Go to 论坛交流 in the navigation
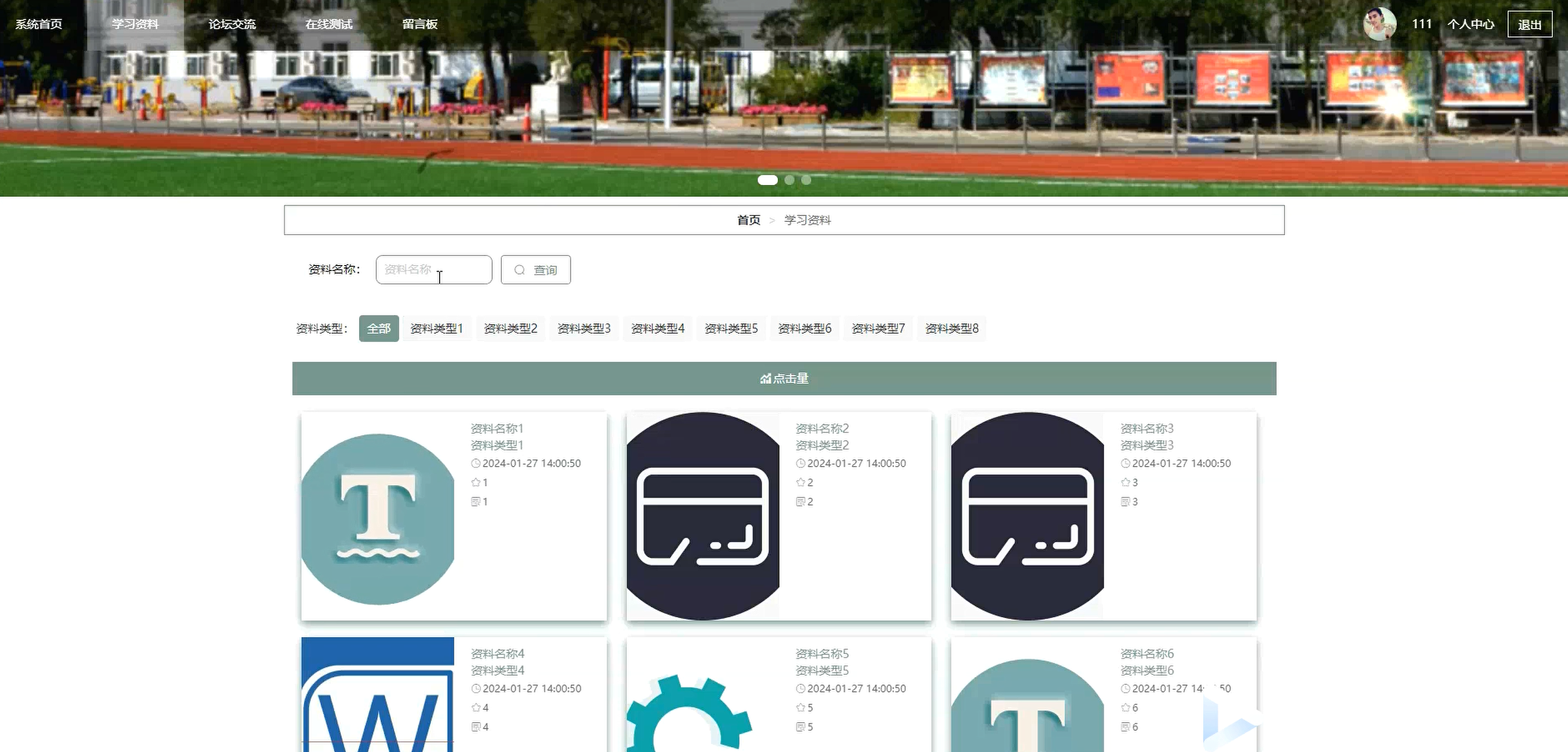1568x752 pixels. coord(232,25)
